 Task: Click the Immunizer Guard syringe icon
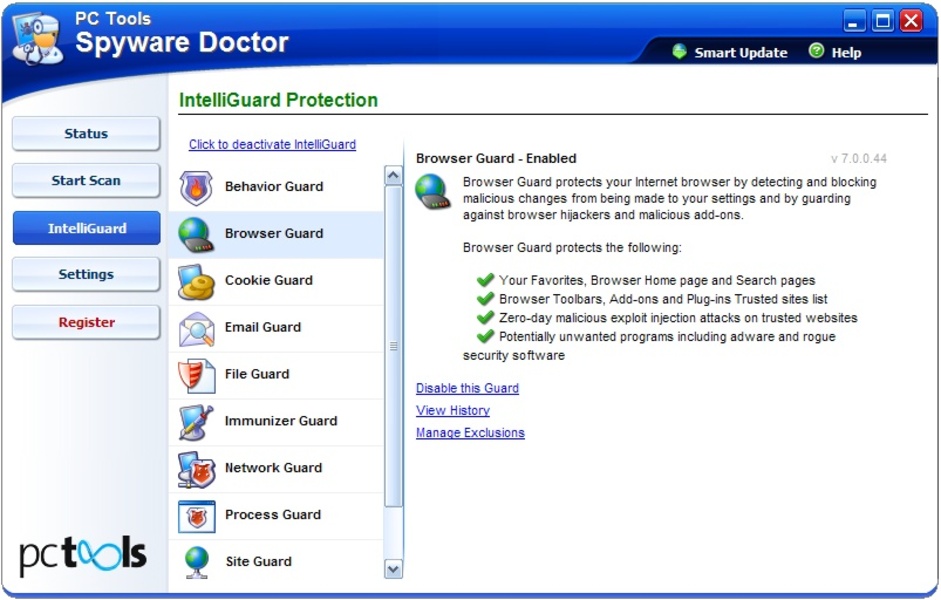coord(196,422)
